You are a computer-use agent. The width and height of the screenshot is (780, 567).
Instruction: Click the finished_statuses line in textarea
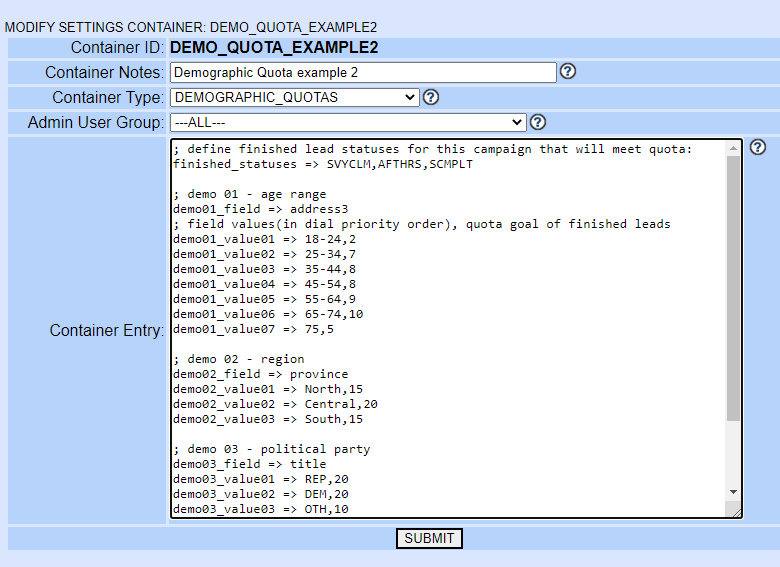pyautogui.click(x=323, y=164)
